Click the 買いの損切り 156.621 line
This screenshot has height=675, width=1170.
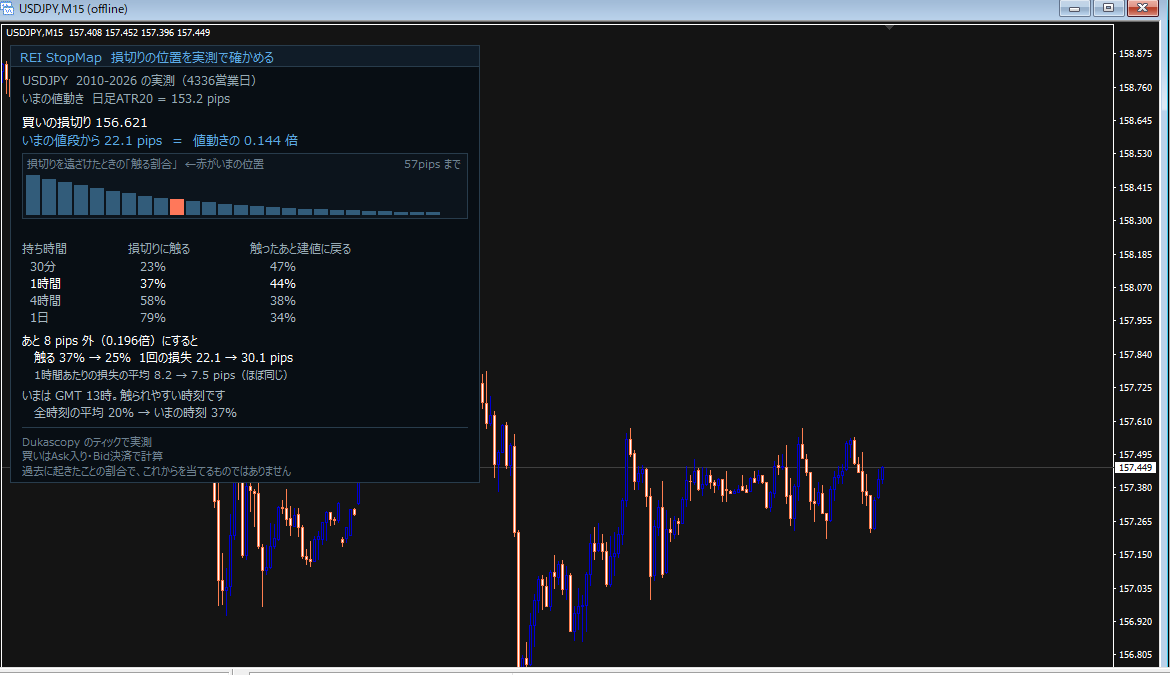tap(84, 122)
